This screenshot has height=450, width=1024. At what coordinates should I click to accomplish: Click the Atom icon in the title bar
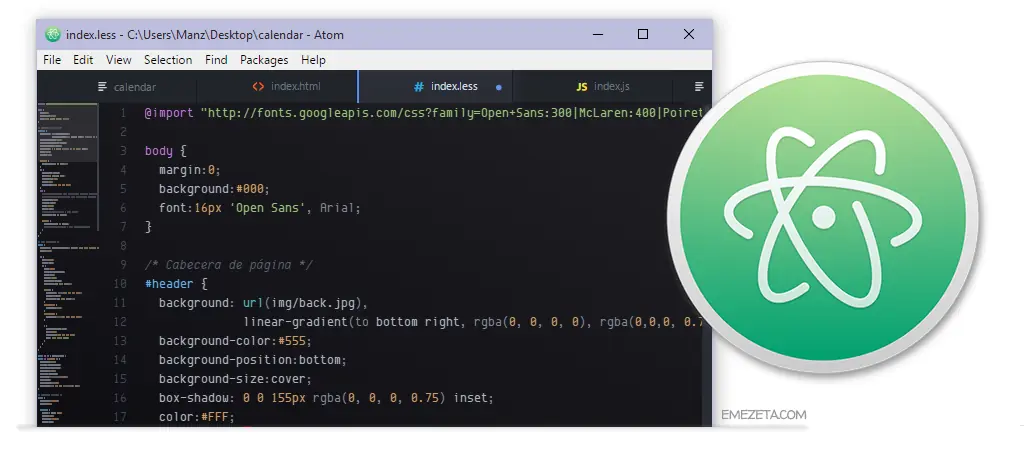pos(52,35)
